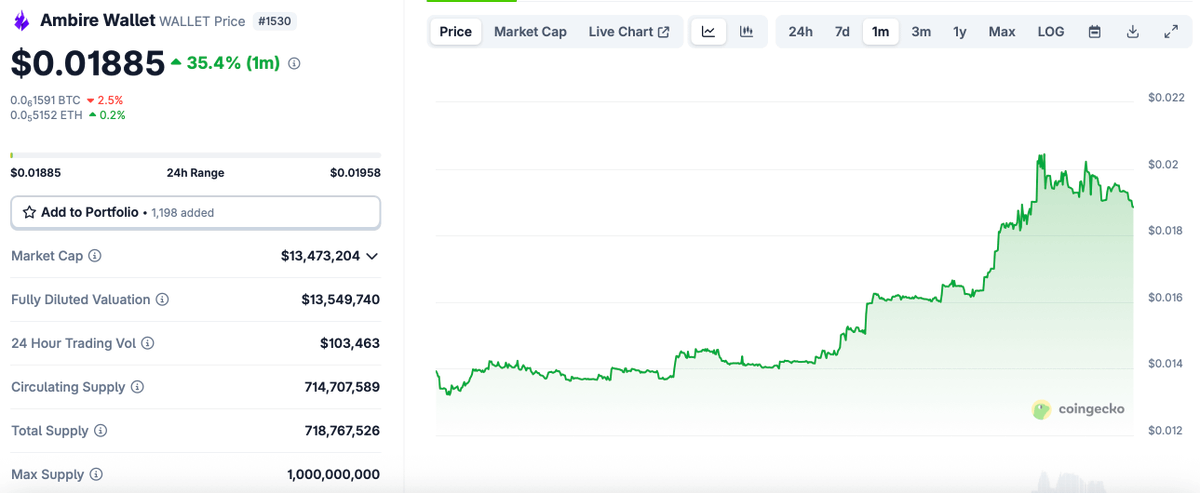Click the $0.01958 24h high value
Screen dimensions: 1200x493
355,172
